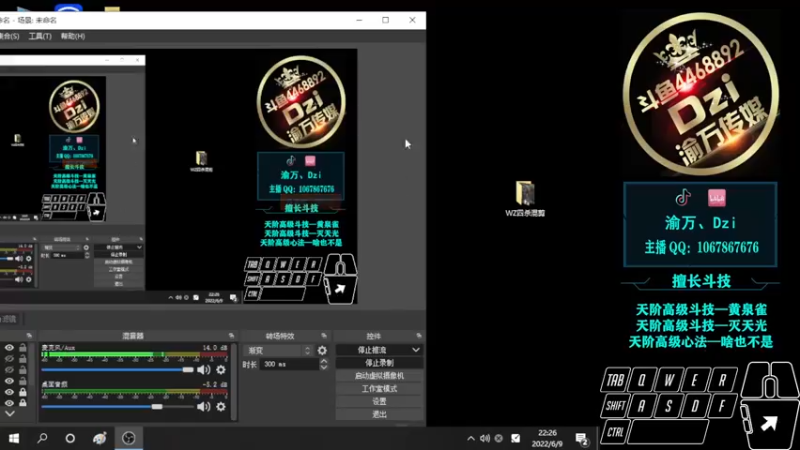This screenshot has width=800, height=450.
Task: Select the WZ四杀图剪 desktop folder
Action: coord(525,199)
